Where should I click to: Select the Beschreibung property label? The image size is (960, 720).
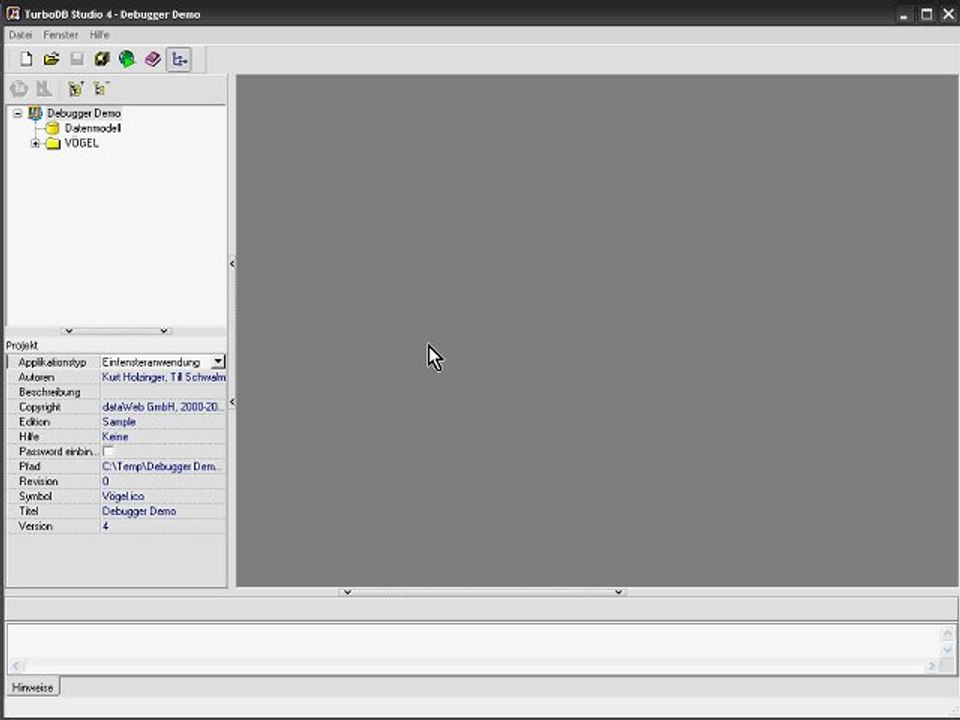pos(50,392)
